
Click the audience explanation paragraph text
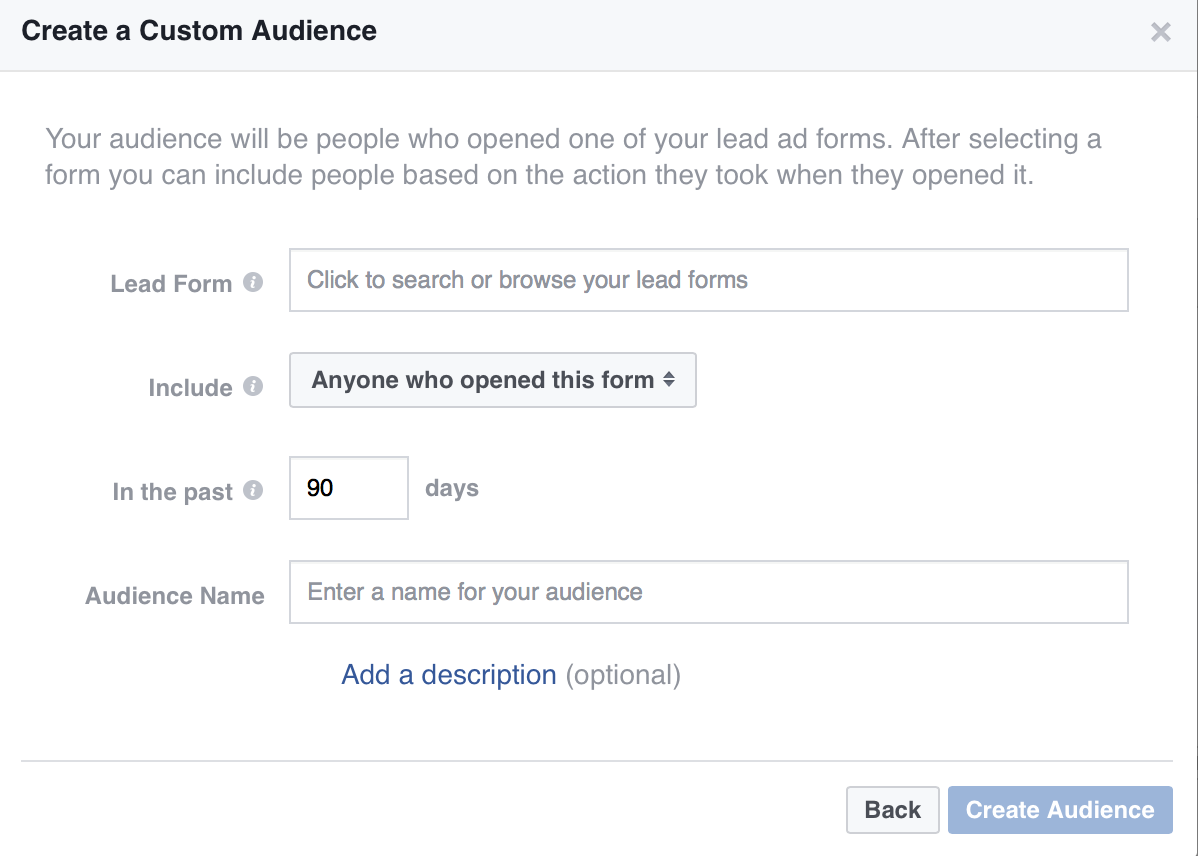coord(573,157)
